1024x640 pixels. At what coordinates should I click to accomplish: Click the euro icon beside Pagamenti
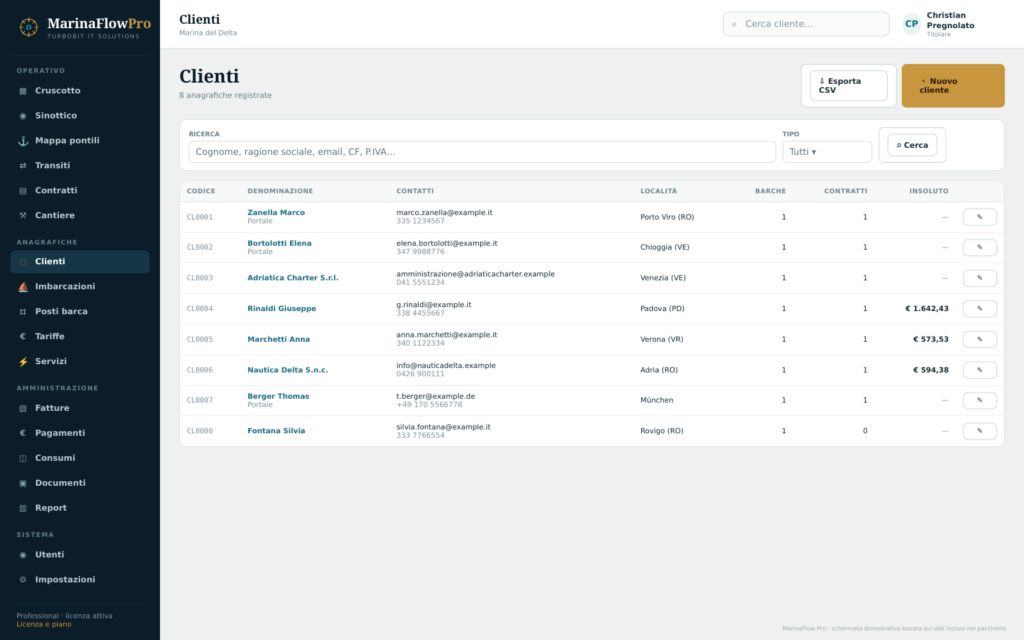pos(23,433)
